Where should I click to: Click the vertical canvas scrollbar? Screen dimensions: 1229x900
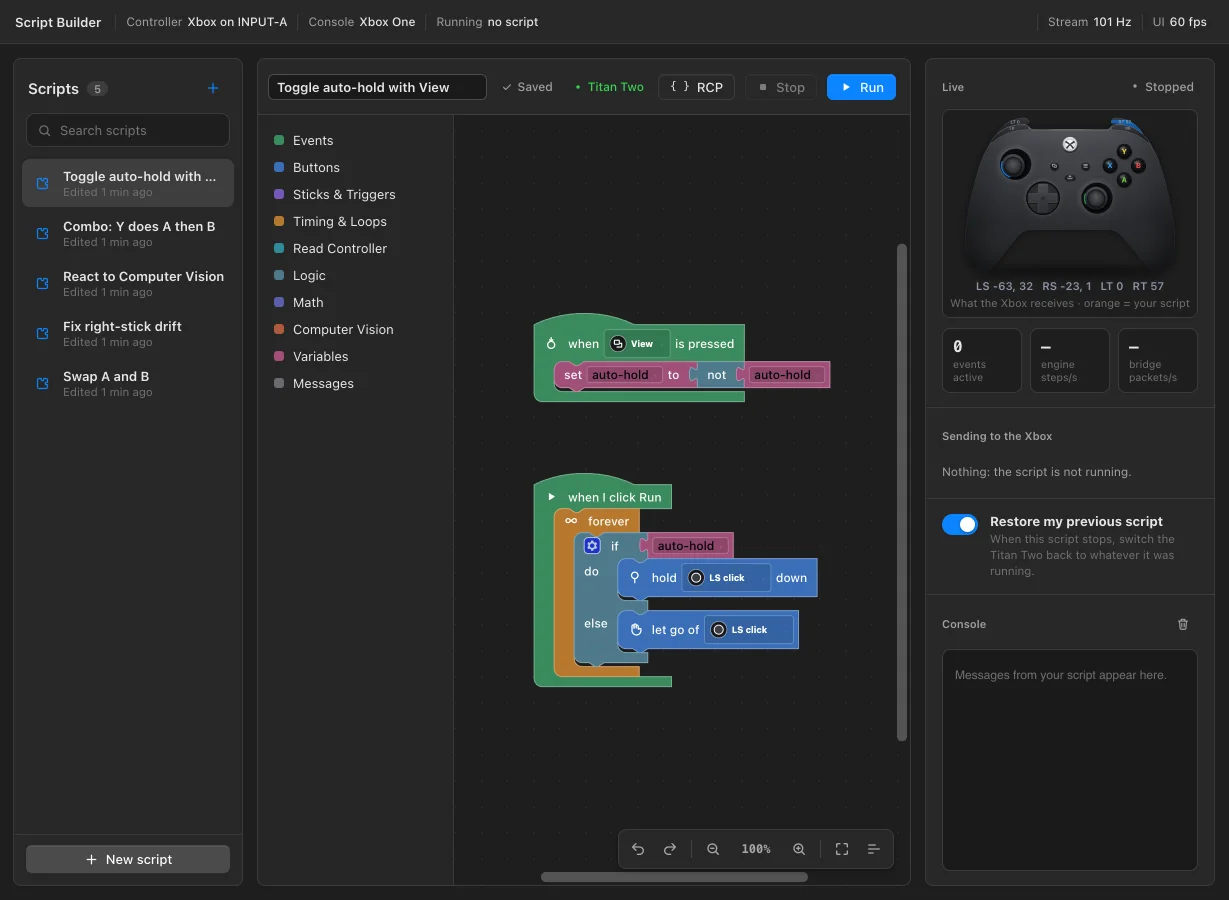(902, 492)
